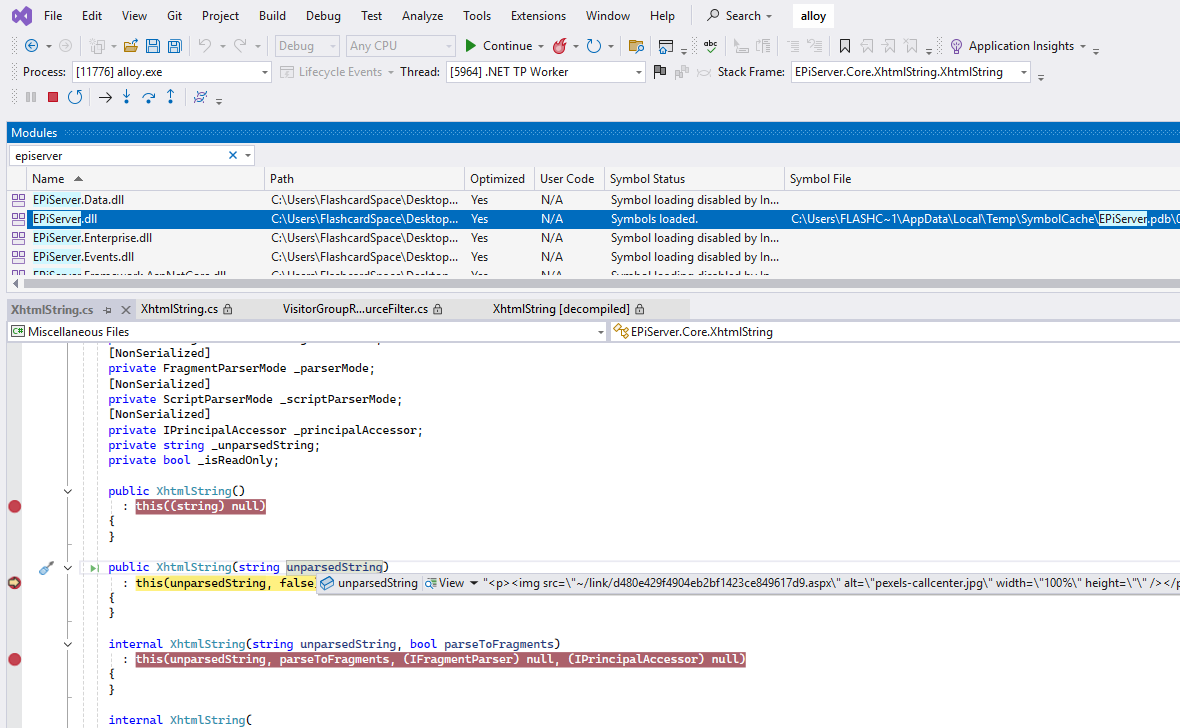The width and height of the screenshot is (1180, 728).
Task: Toggle pin on the XhtmlString.cs tab
Action: pyautogui.click(x=108, y=309)
